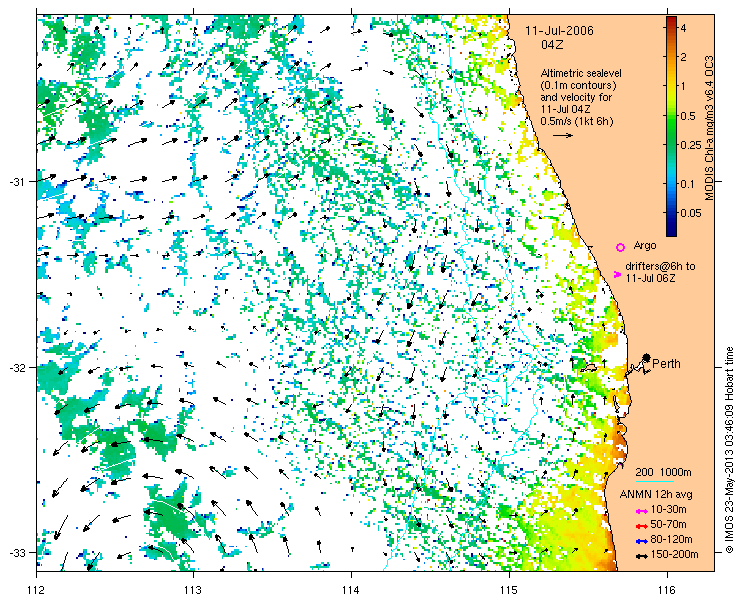Viewport: 740px width, 600px height.
Task: Click the longitude axis label "114"
Action: coord(351,590)
